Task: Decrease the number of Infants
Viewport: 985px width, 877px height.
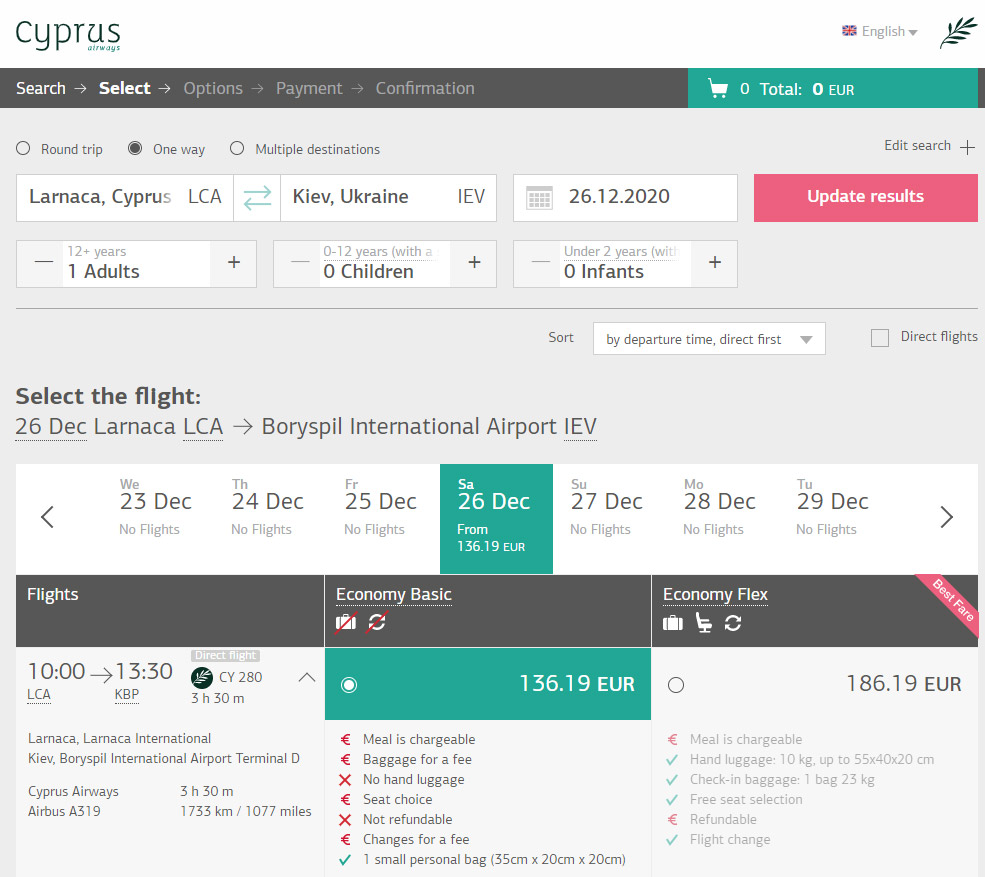Action: pos(540,263)
